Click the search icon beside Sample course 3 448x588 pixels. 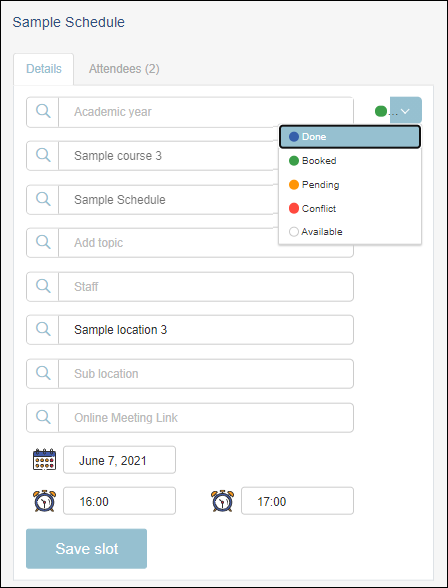point(43,155)
